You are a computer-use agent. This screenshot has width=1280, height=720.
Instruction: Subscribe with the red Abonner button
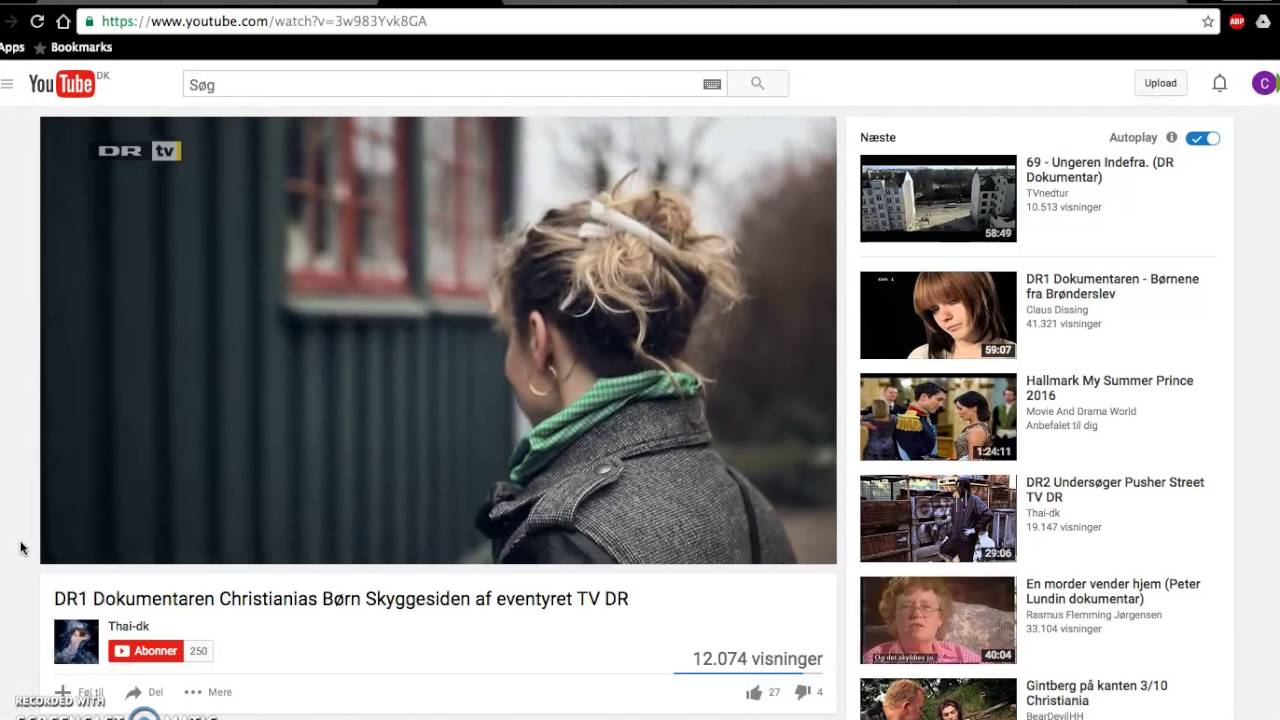pos(146,651)
